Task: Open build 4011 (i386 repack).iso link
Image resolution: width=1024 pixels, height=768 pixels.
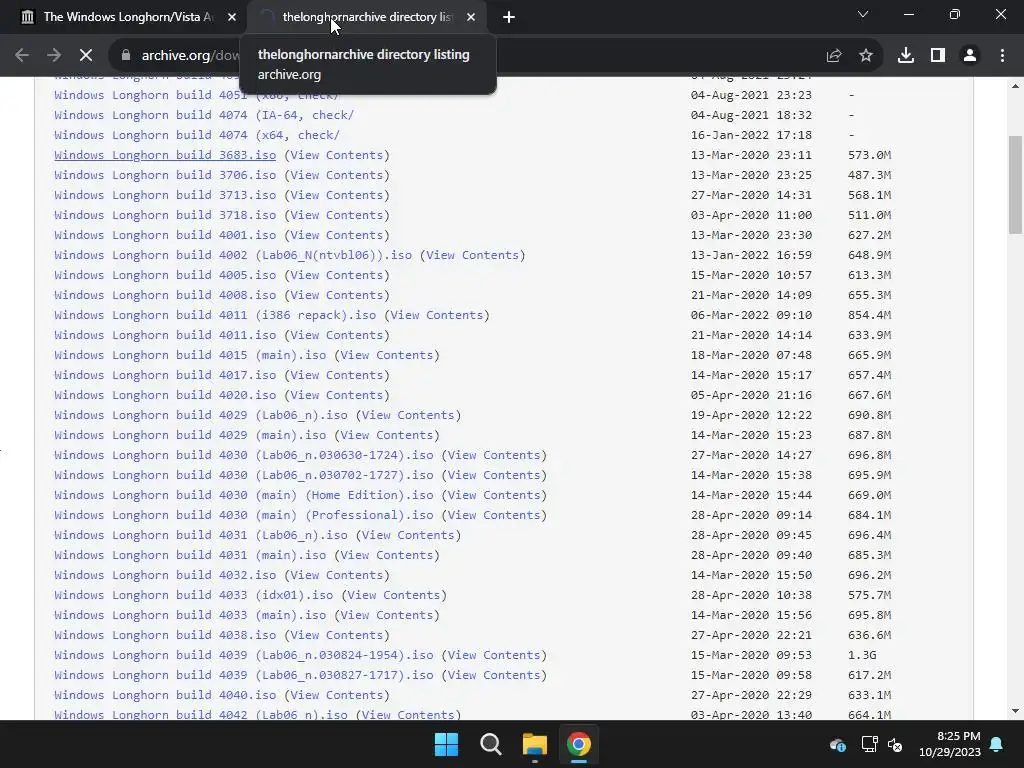Action: tap(215, 315)
